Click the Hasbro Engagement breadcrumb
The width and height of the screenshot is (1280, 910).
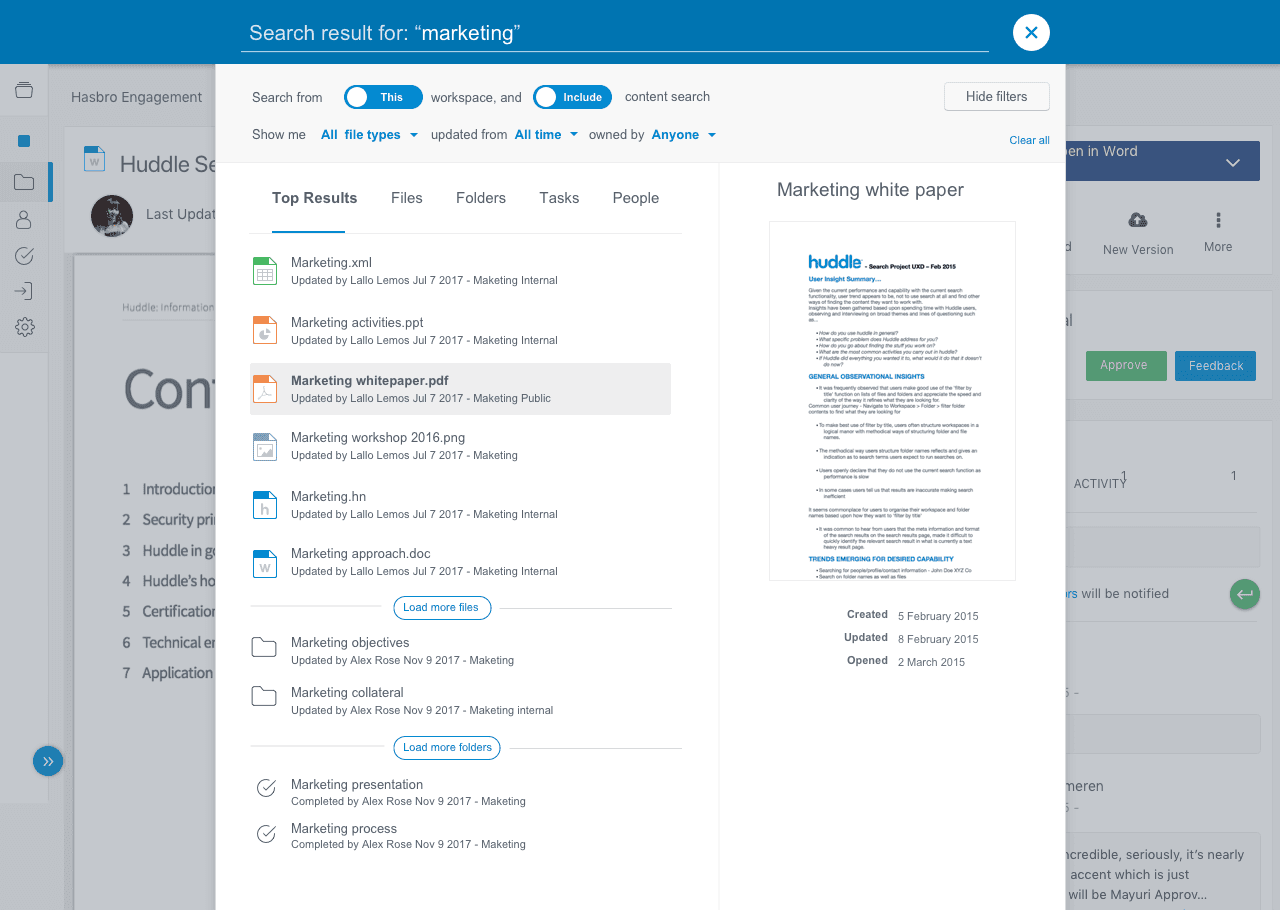tap(136, 97)
